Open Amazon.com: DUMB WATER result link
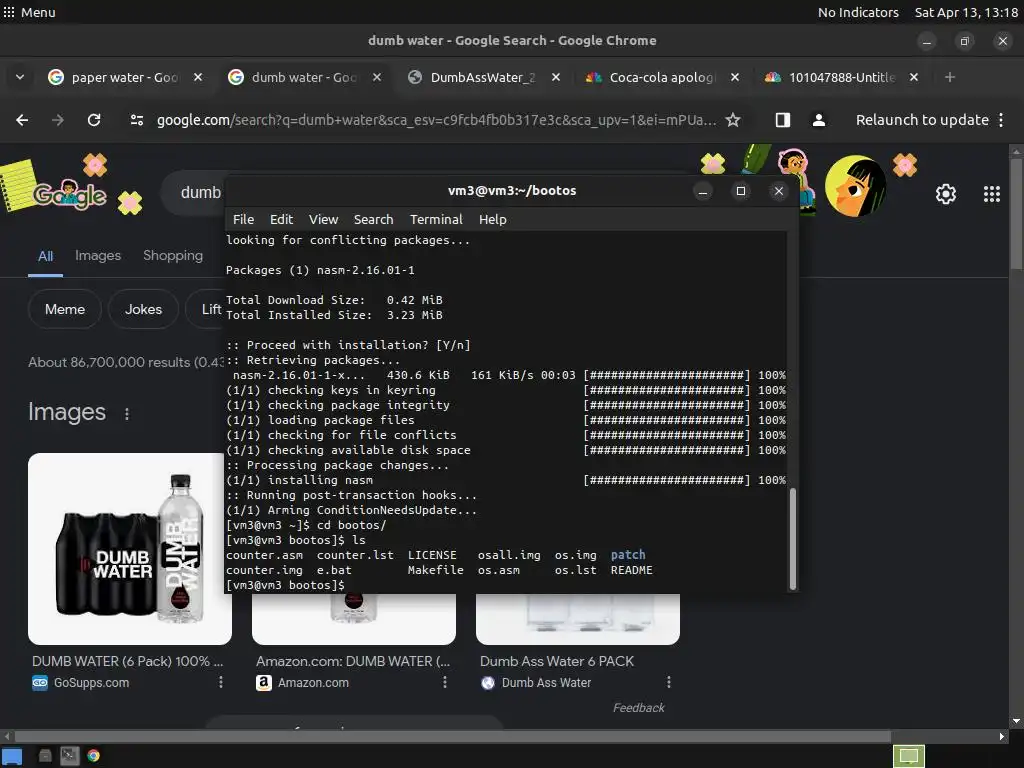The width and height of the screenshot is (1024, 768). [353, 661]
